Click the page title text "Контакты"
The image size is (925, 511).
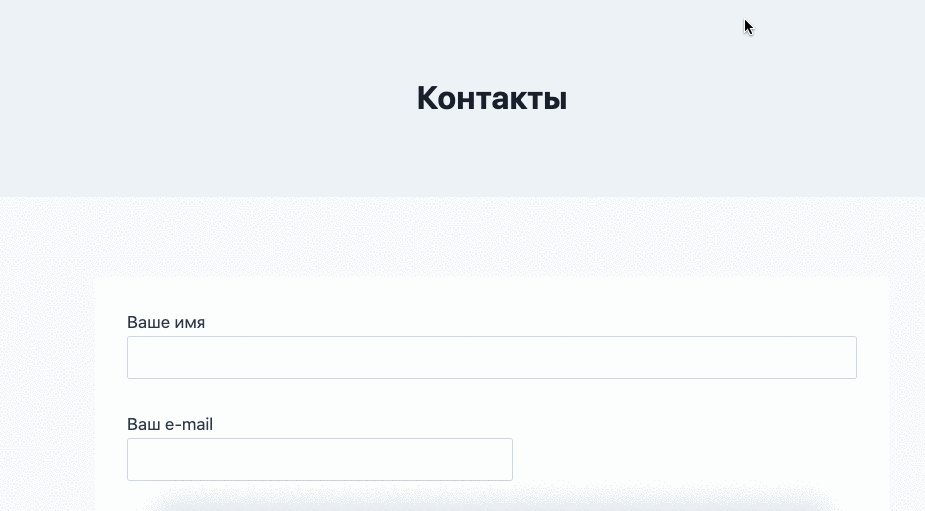(x=491, y=98)
